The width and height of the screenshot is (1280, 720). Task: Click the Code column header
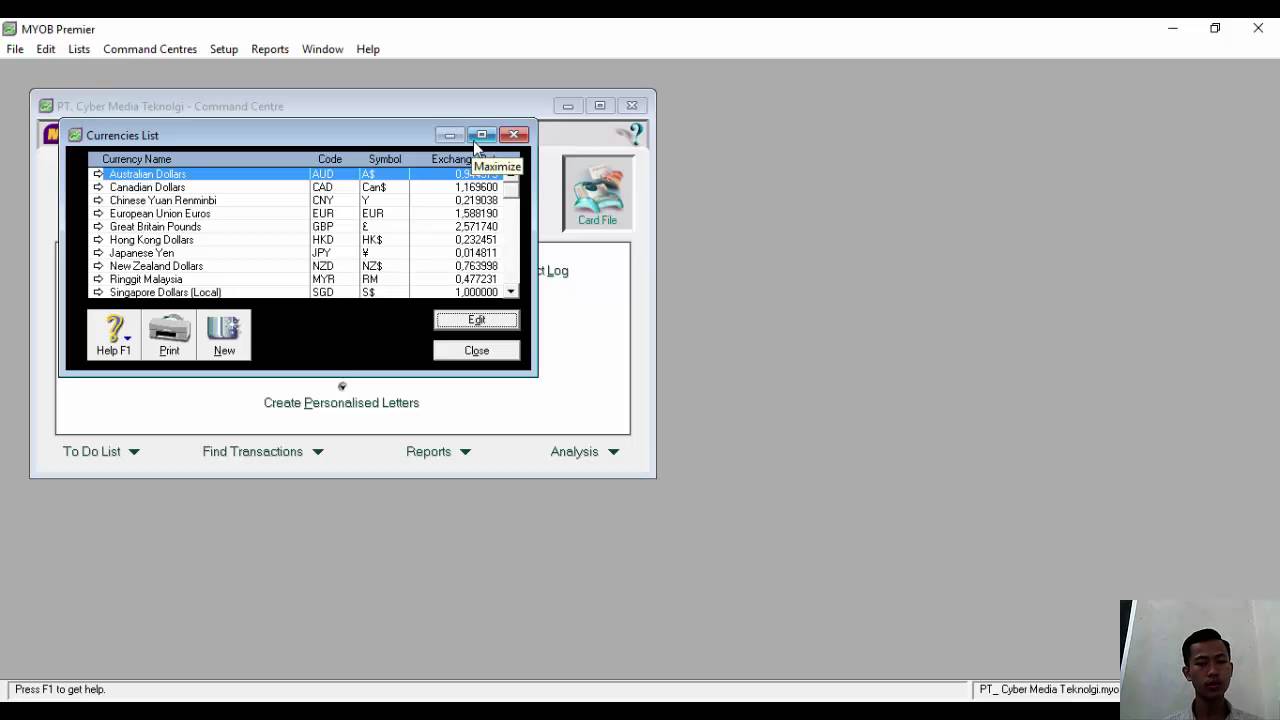(330, 159)
